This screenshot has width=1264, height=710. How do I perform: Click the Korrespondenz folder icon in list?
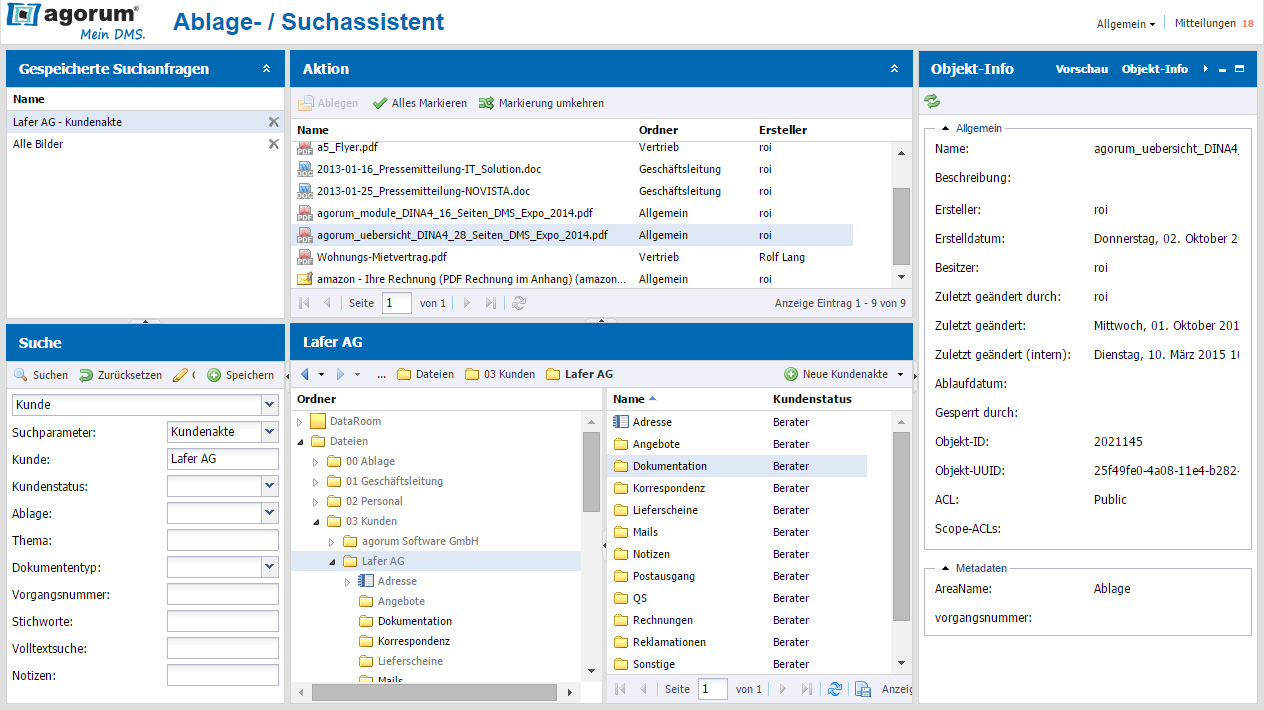tap(620, 488)
